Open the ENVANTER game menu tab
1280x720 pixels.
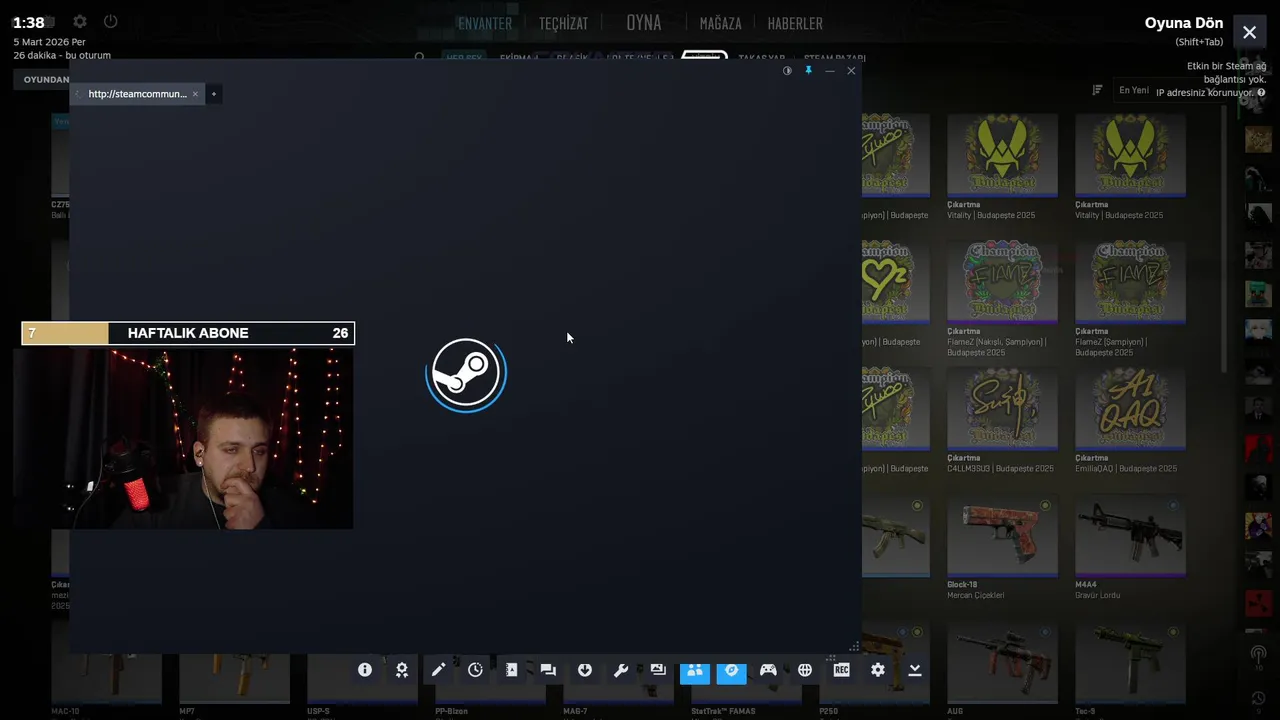pos(485,23)
